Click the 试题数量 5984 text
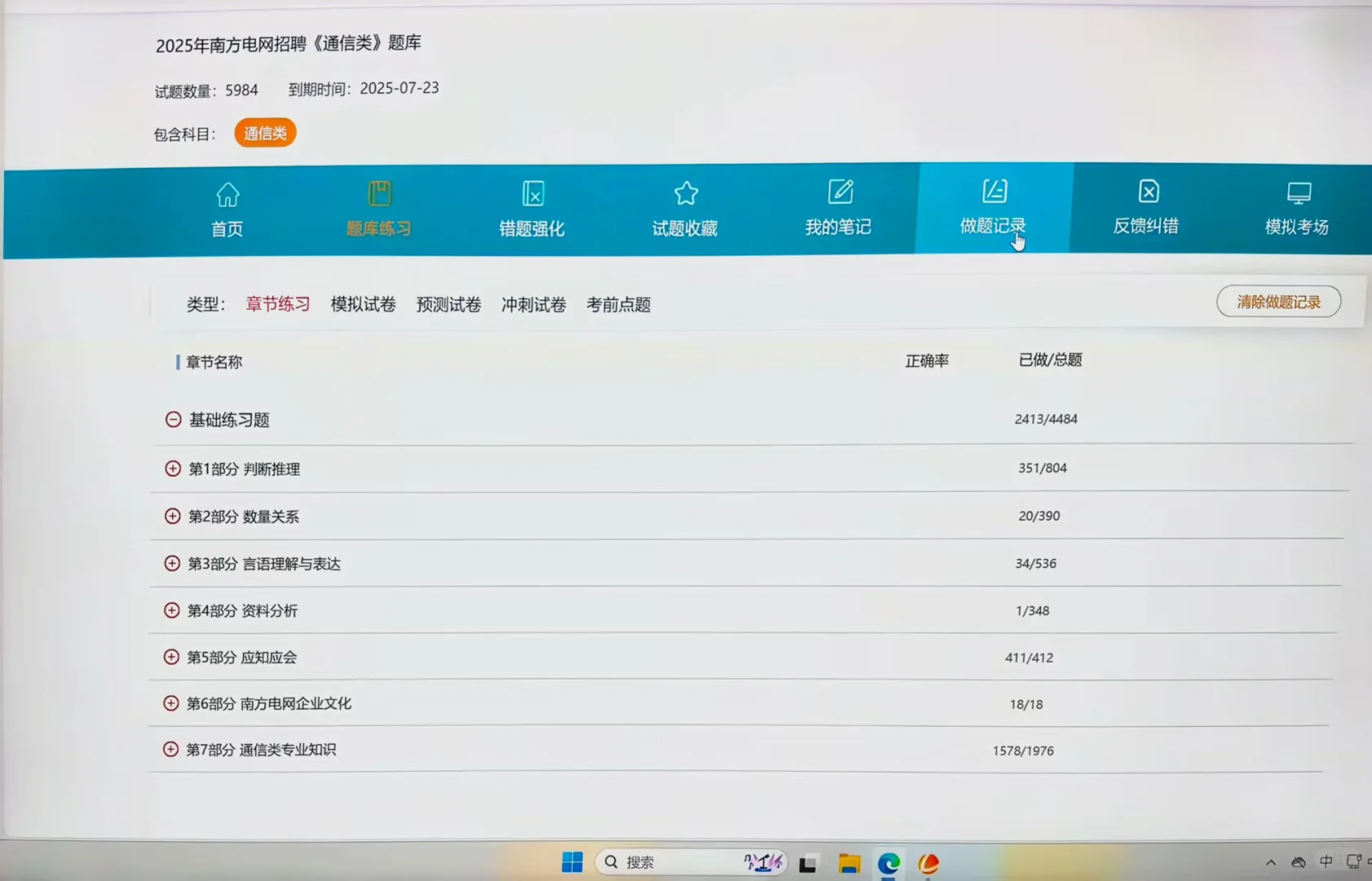This screenshot has height=881, width=1372. pos(206,91)
